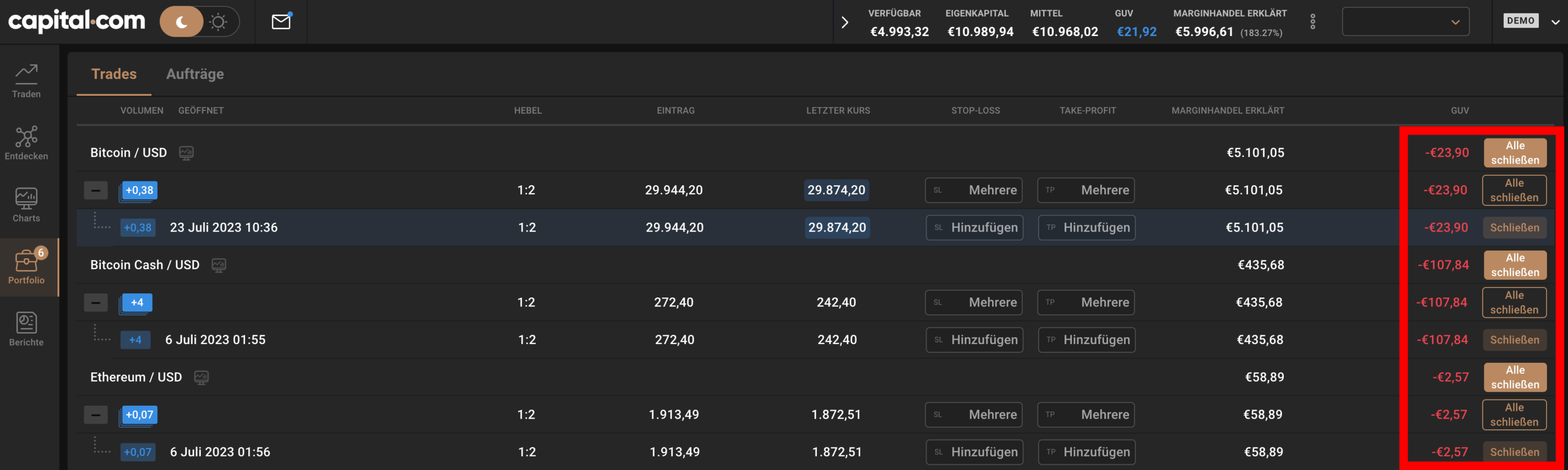Screen dimensions: 1568x470
Task: Add take-profit to 6 Juli 2023 01:56 trade
Action: 1087,452
